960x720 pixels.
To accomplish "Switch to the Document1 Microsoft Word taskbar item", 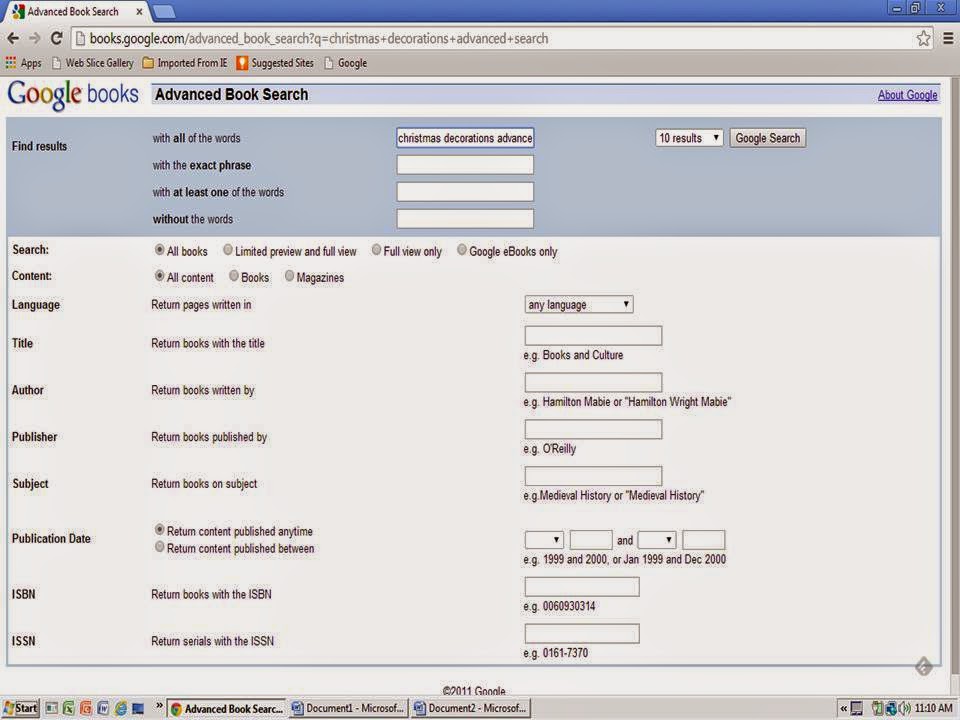I will tap(348, 708).
